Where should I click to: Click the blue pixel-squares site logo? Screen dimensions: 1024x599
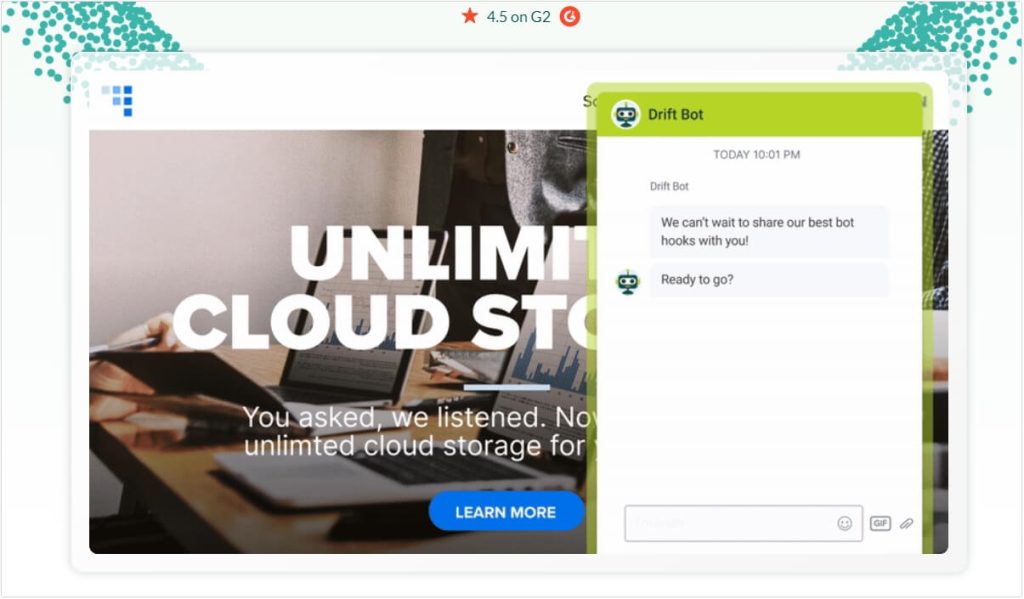point(117,99)
